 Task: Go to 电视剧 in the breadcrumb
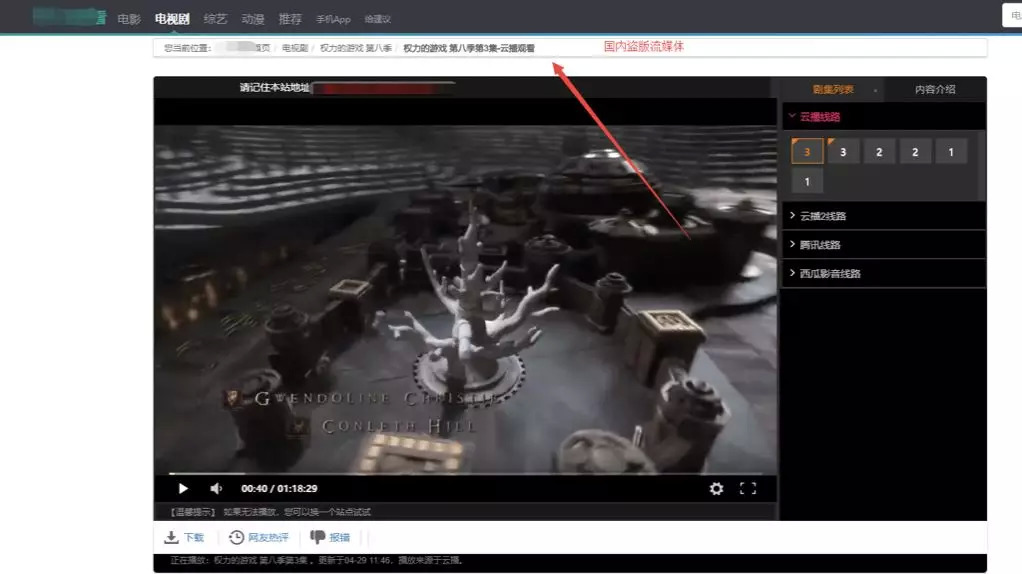295,48
